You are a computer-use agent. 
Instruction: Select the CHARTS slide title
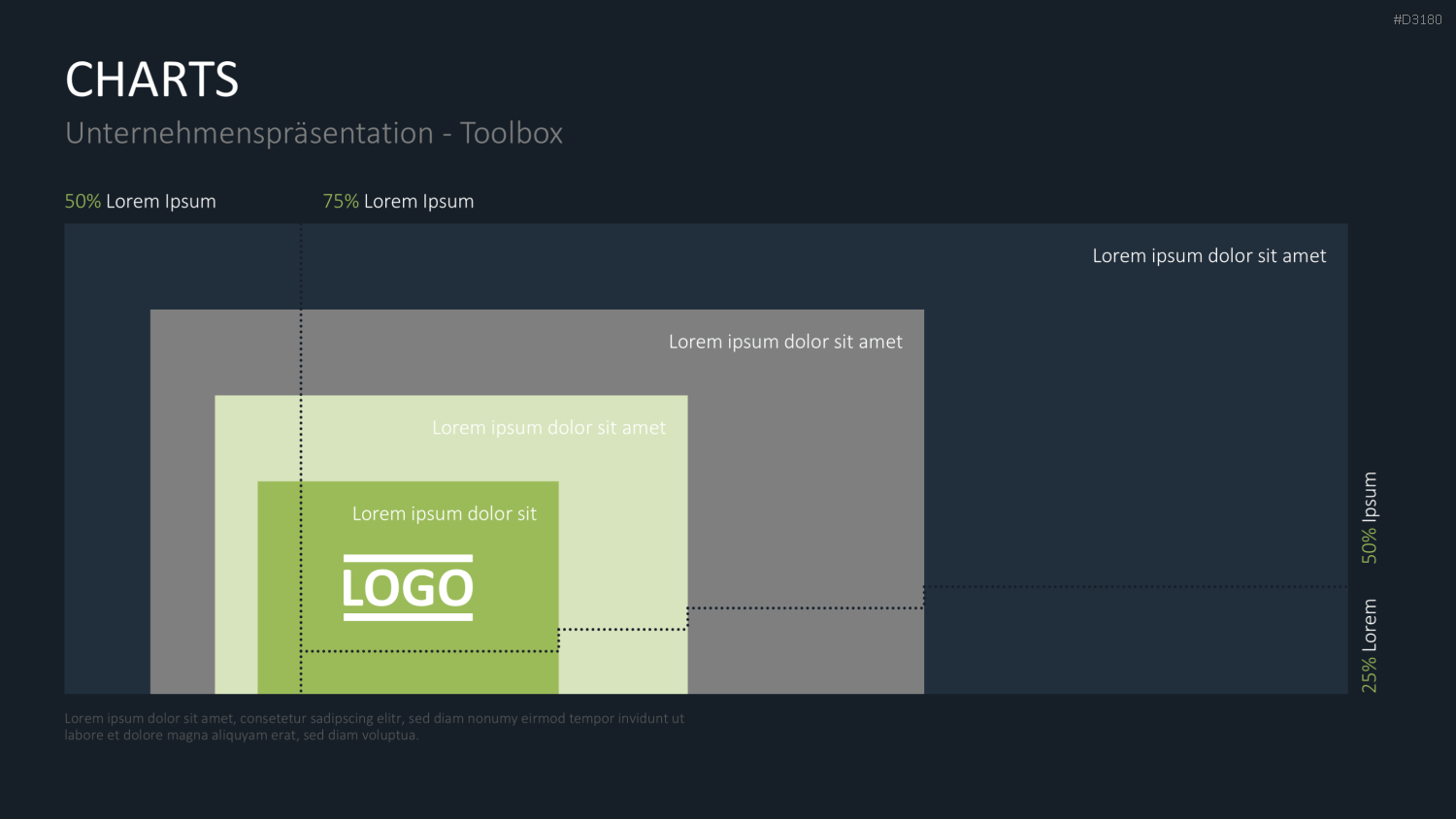point(151,80)
